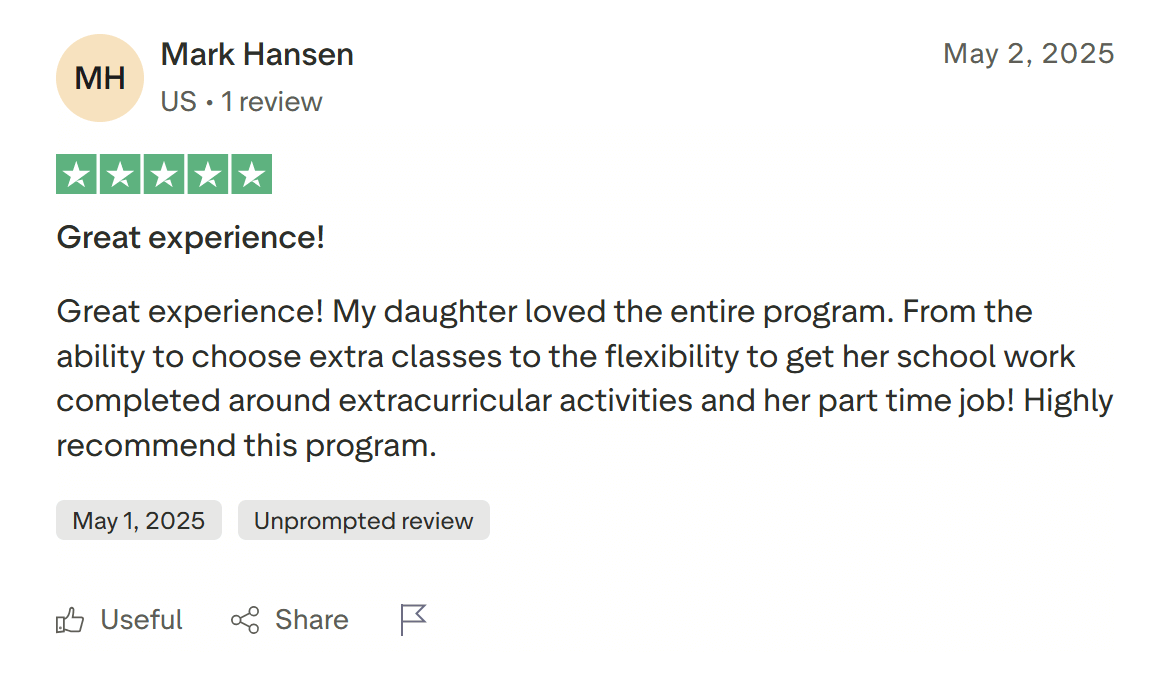Select the review title Great experience!
1169x700 pixels.
pyautogui.click(x=189, y=237)
